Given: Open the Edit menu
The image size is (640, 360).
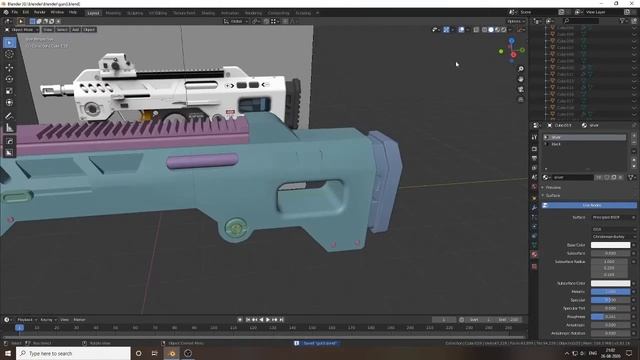Looking at the screenshot, I should point(26,13).
